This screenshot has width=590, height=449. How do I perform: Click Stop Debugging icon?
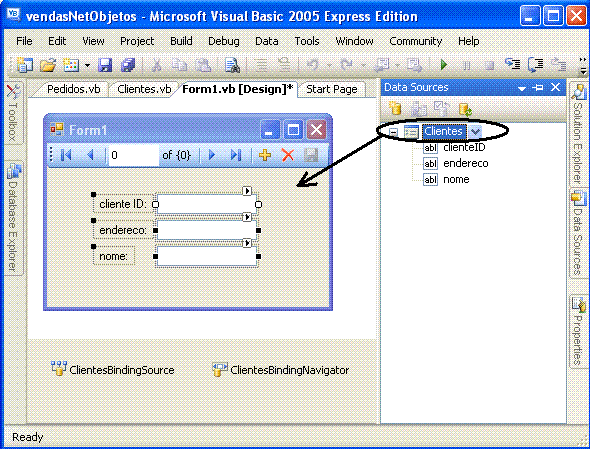click(x=489, y=66)
